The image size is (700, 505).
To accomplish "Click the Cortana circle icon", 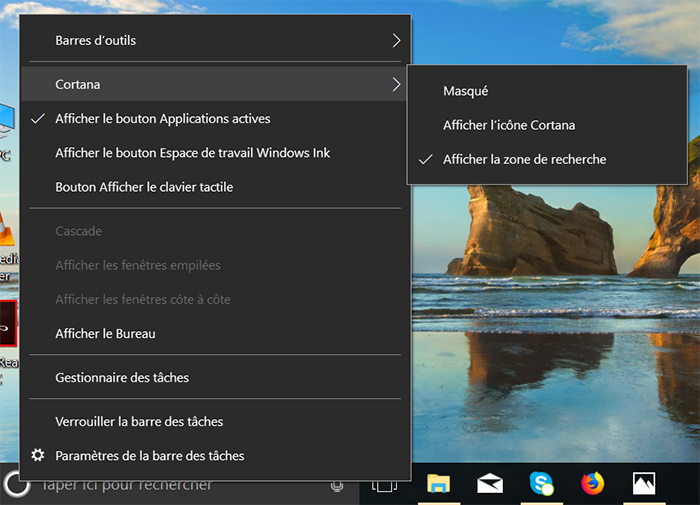I will click(16, 486).
